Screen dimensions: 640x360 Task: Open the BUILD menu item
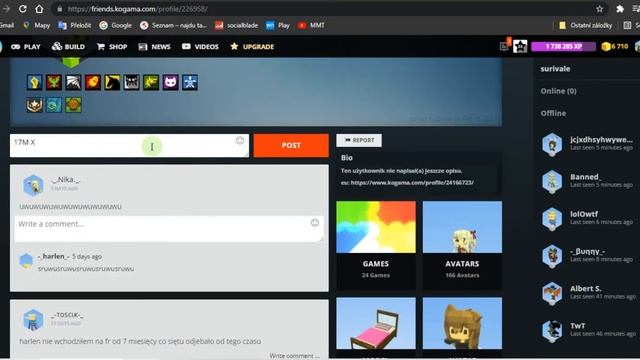(x=68, y=47)
